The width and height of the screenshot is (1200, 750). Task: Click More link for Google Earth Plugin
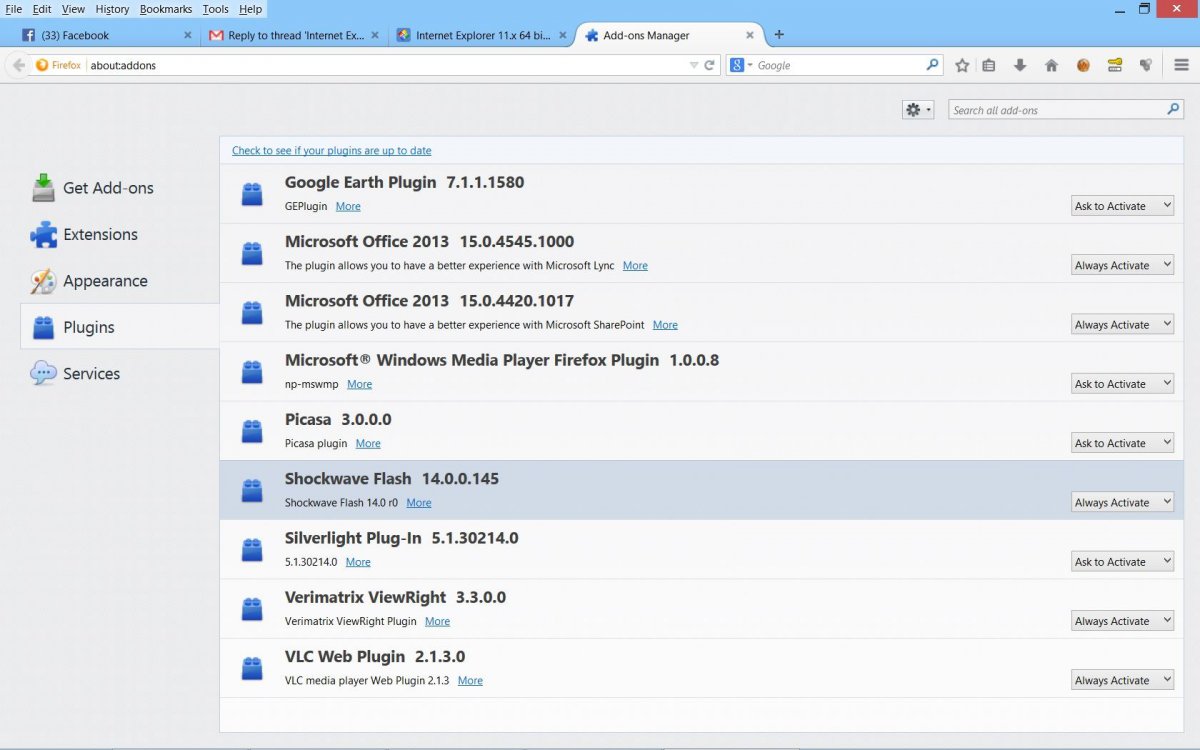[x=348, y=206]
